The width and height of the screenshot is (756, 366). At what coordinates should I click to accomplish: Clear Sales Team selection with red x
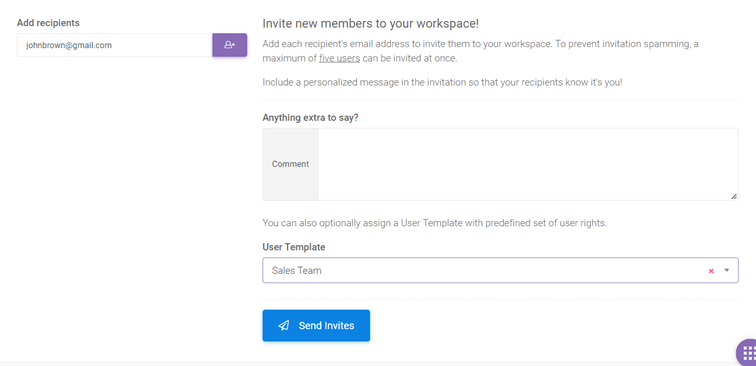click(x=711, y=271)
